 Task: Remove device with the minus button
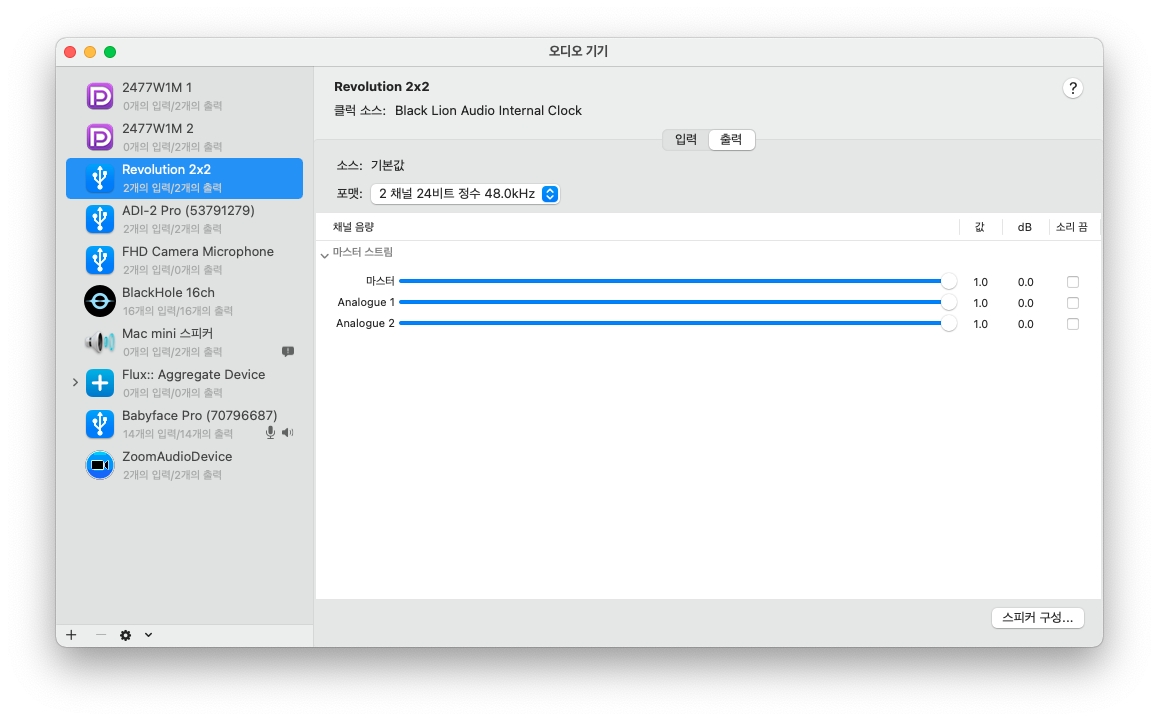101,635
